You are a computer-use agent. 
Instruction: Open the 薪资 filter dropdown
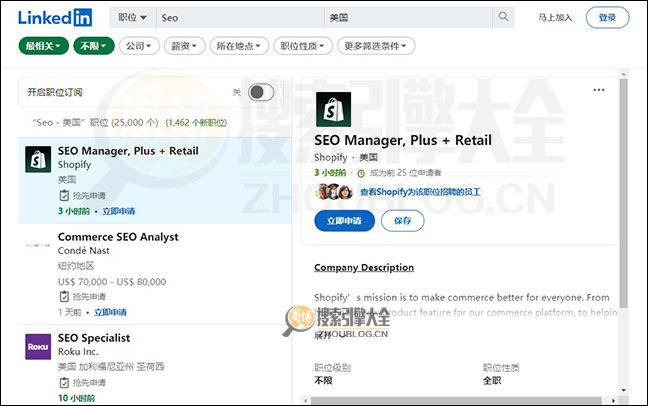(184, 46)
